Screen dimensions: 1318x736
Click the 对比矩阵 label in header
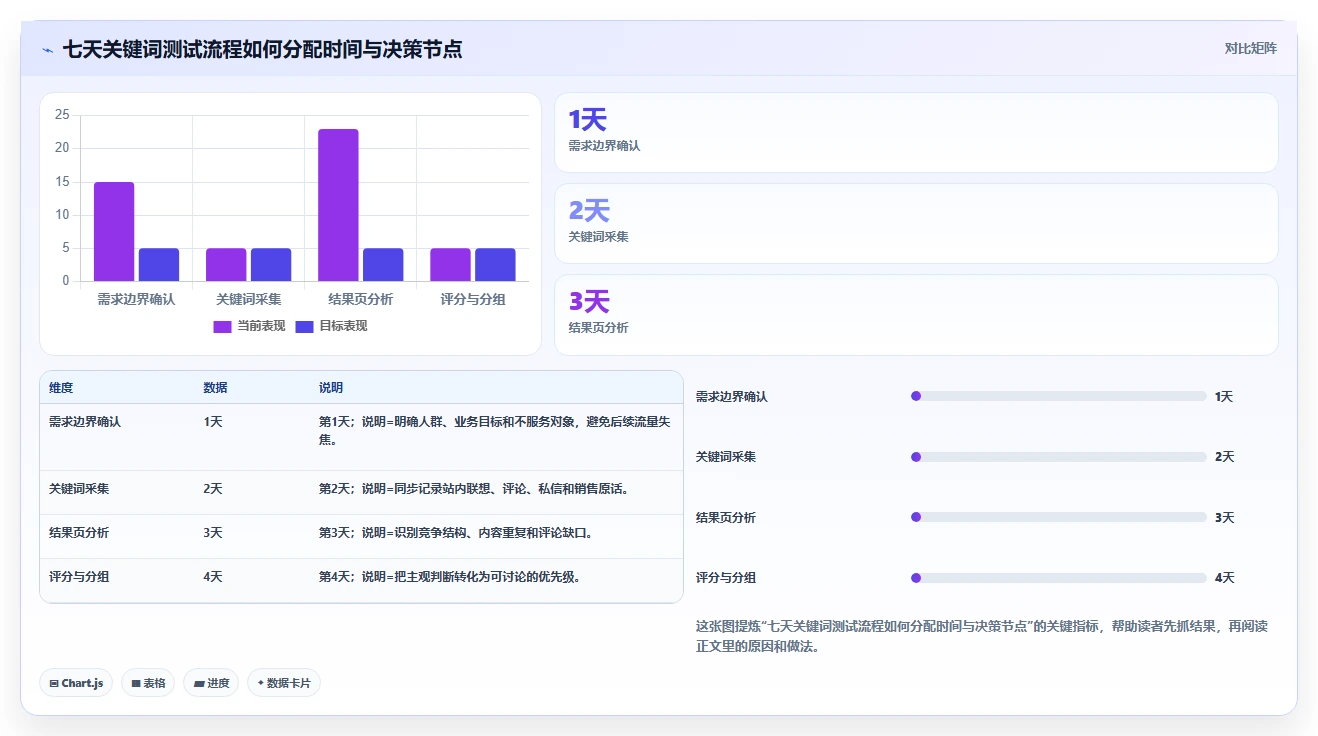click(1250, 48)
